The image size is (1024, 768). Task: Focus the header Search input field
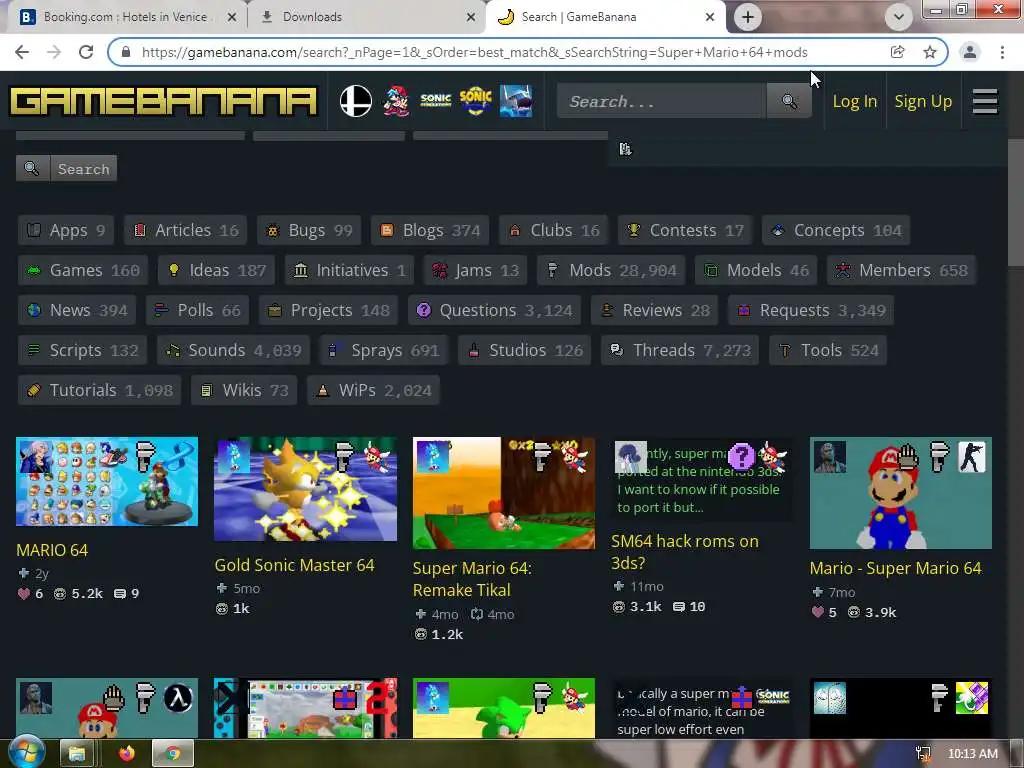[x=661, y=101]
